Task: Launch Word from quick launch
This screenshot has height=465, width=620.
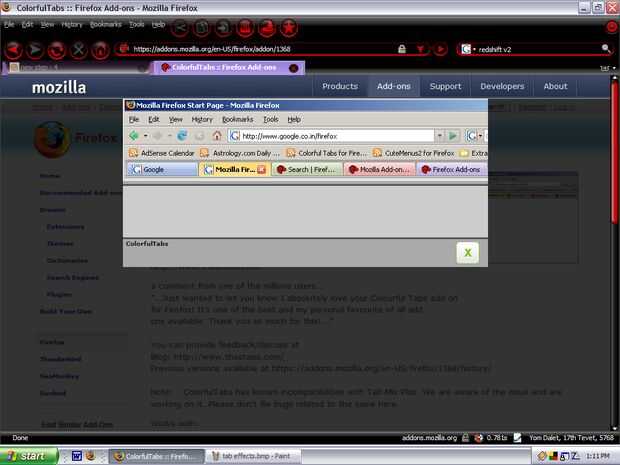Action: point(77,456)
